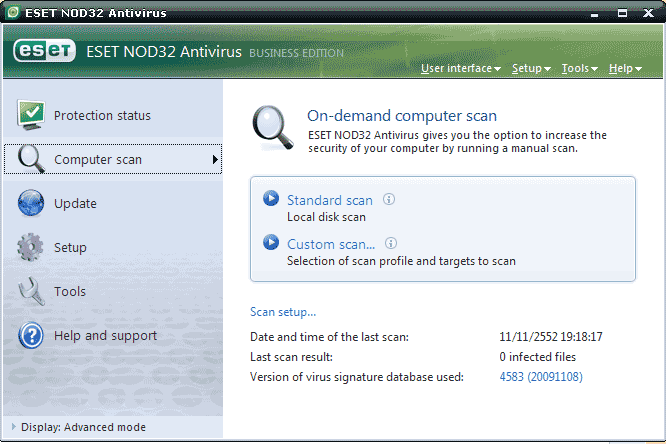Open the User interface dropdown menu
Viewport: 666px width, 444px height.
(x=460, y=68)
